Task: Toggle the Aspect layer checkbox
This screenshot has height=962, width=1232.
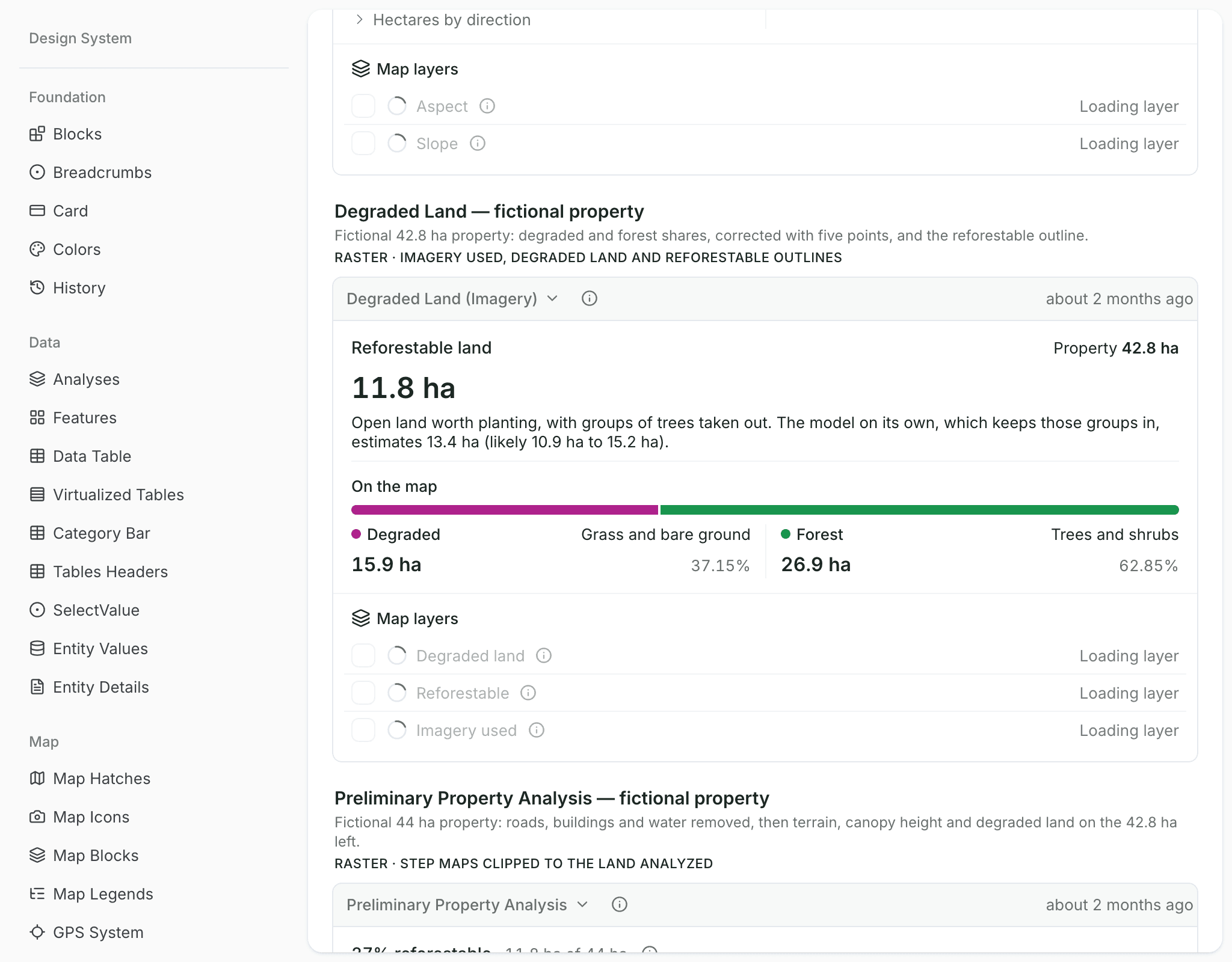Action: click(x=363, y=106)
